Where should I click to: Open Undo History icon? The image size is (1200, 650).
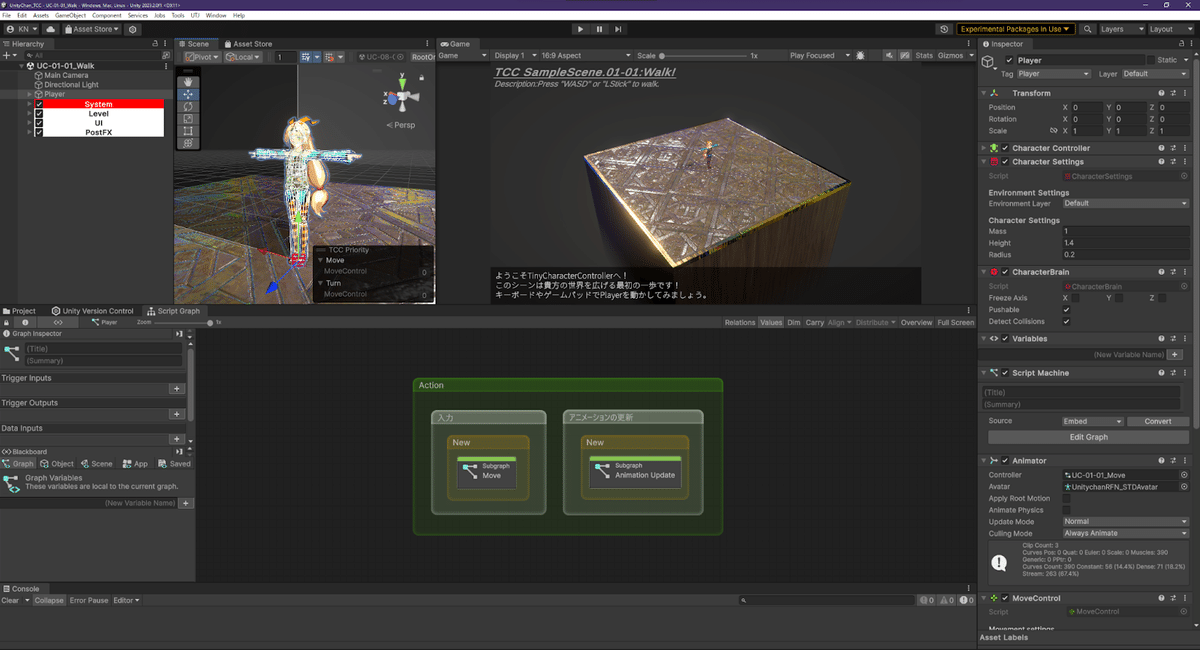(x=945, y=29)
